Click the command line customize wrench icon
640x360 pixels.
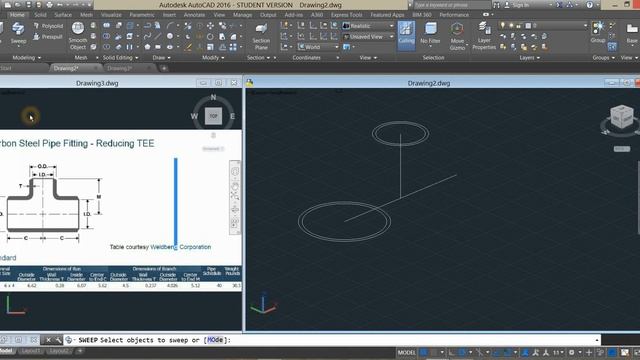(x=58, y=340)
